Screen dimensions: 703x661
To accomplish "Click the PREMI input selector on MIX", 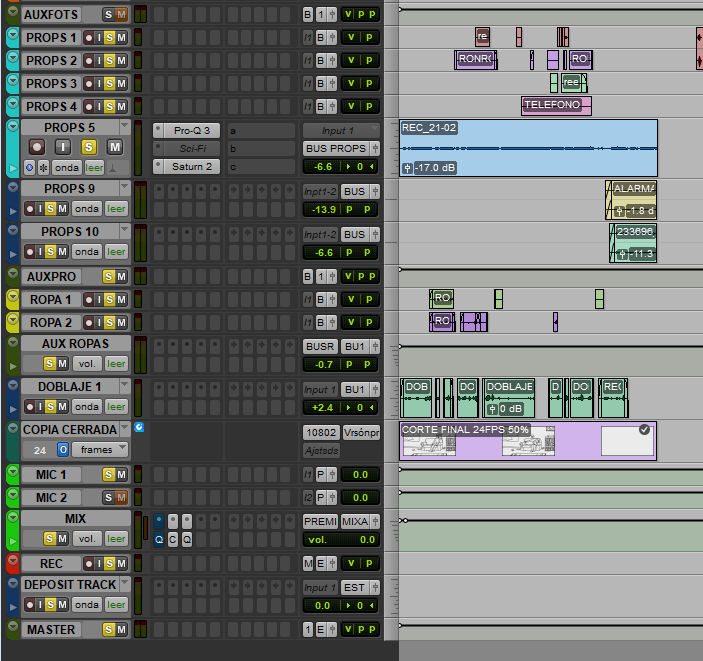I will click(x=320, y=522).
